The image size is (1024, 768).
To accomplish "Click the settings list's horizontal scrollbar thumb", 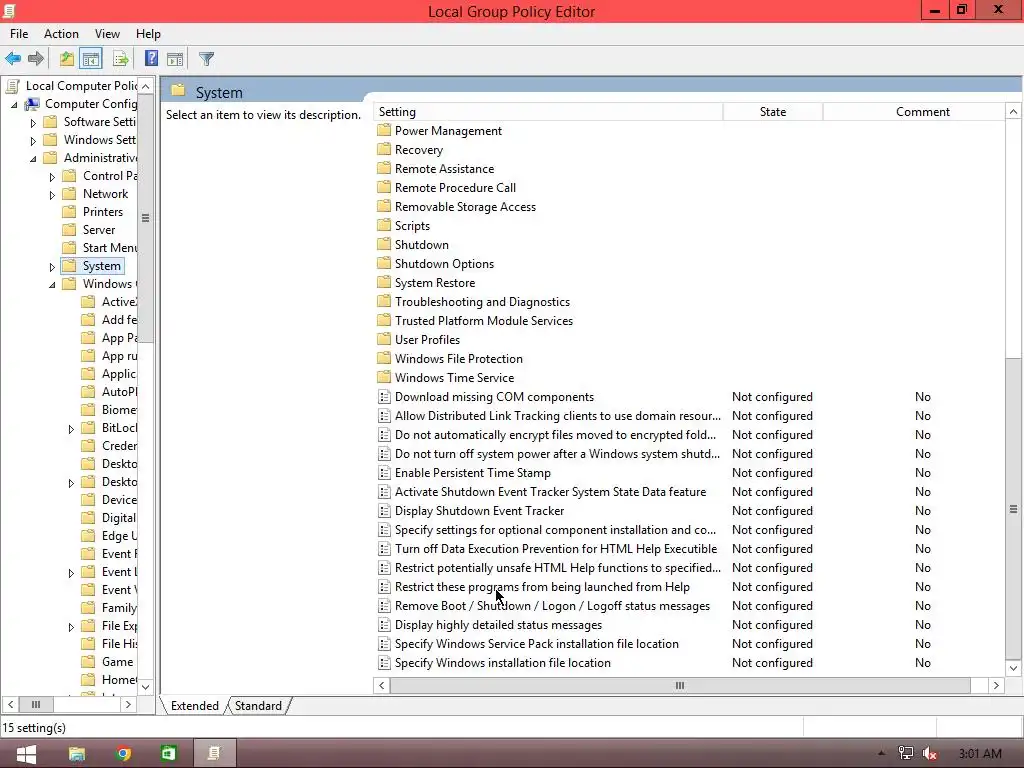I will tap(680, 685).
